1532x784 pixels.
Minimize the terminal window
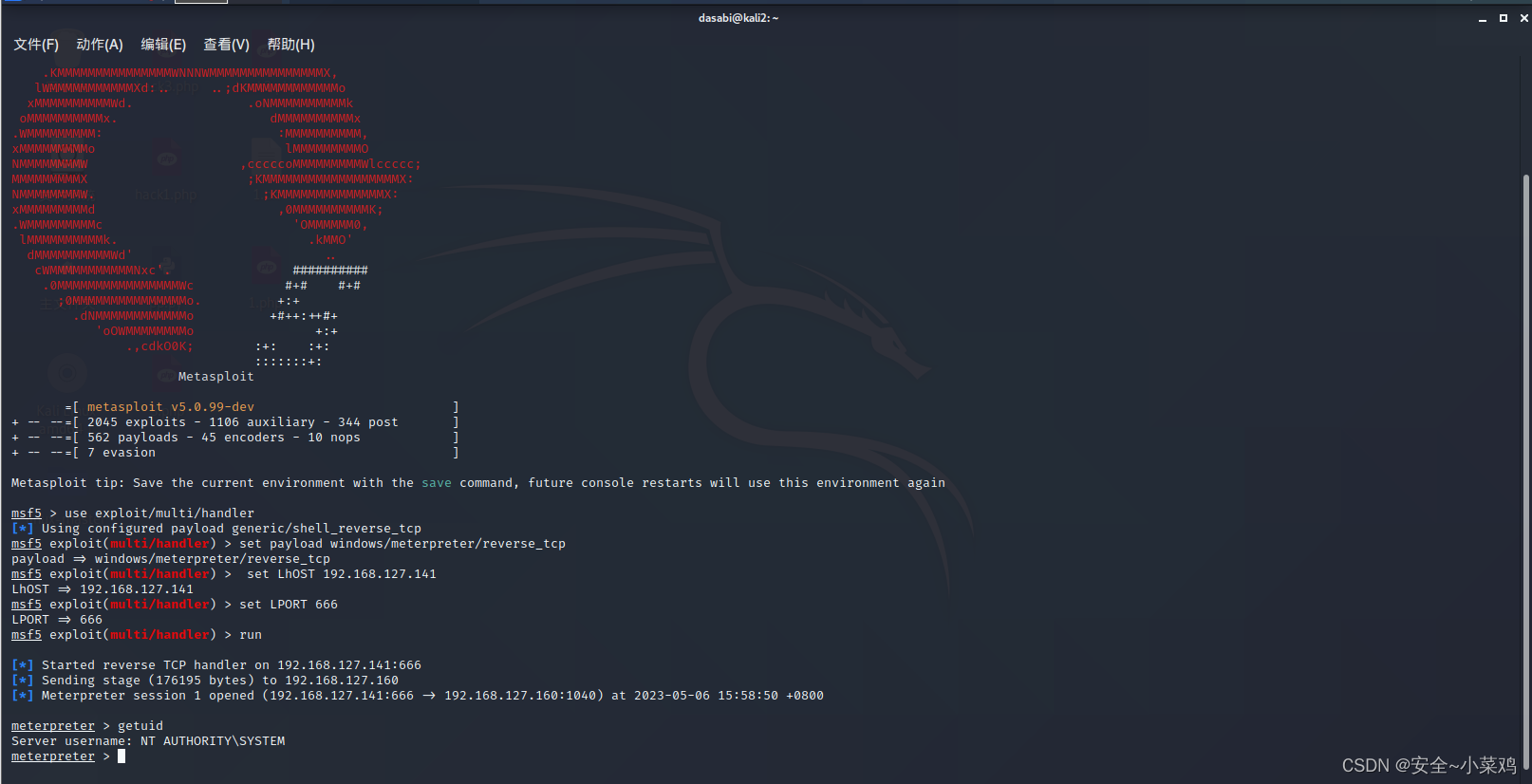(x=1483, y=18)
